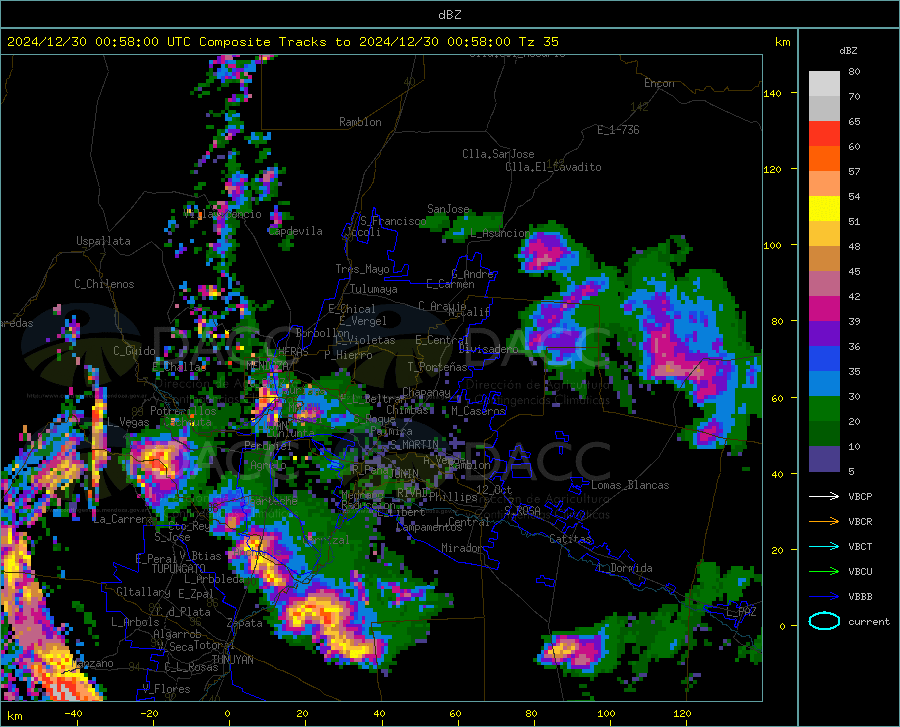Click the TUNUYAN place label
Viewport: 900px width, 727px height.
click(232, 660)
